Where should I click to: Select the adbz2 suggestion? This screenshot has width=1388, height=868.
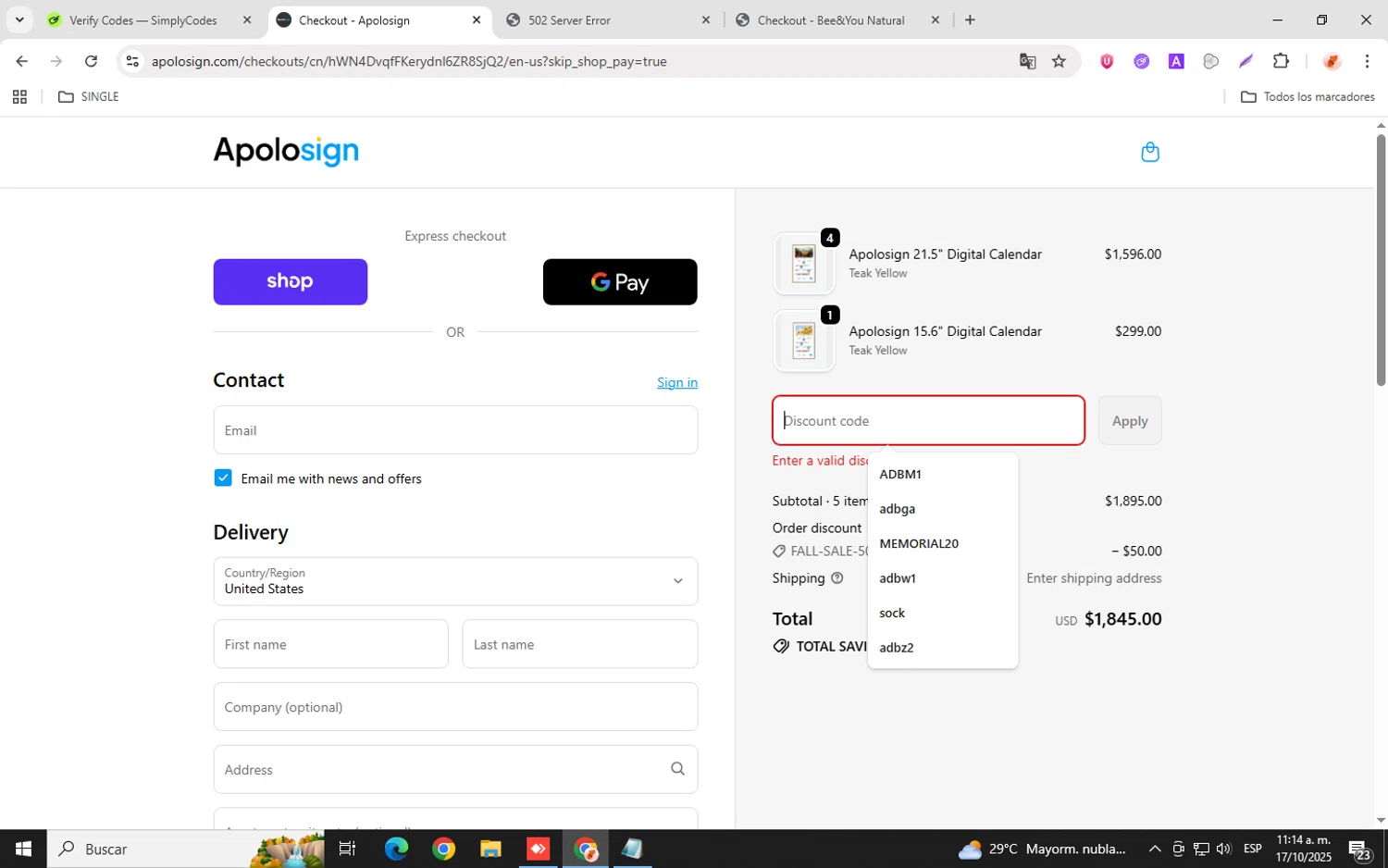pos(943,648)
